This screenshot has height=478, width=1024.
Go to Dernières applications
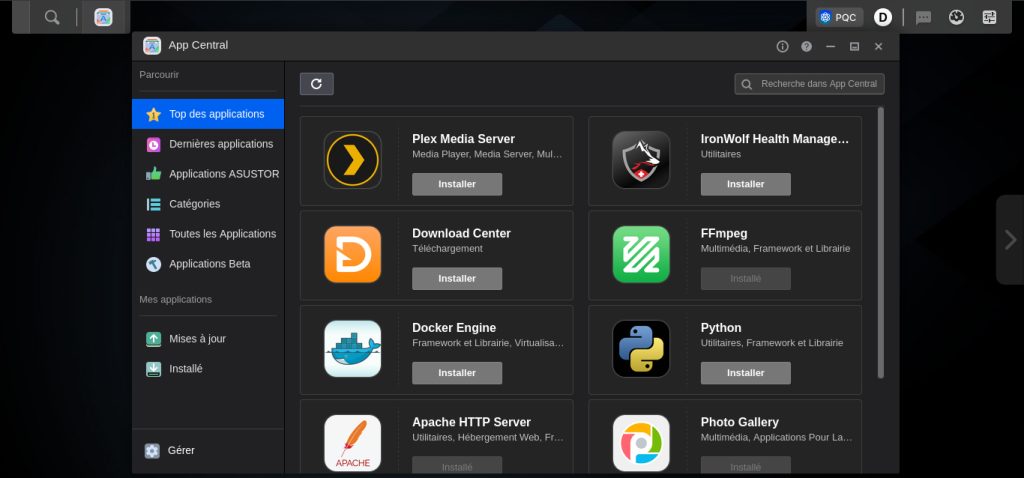pyautogui.click(x=208, y=144)
